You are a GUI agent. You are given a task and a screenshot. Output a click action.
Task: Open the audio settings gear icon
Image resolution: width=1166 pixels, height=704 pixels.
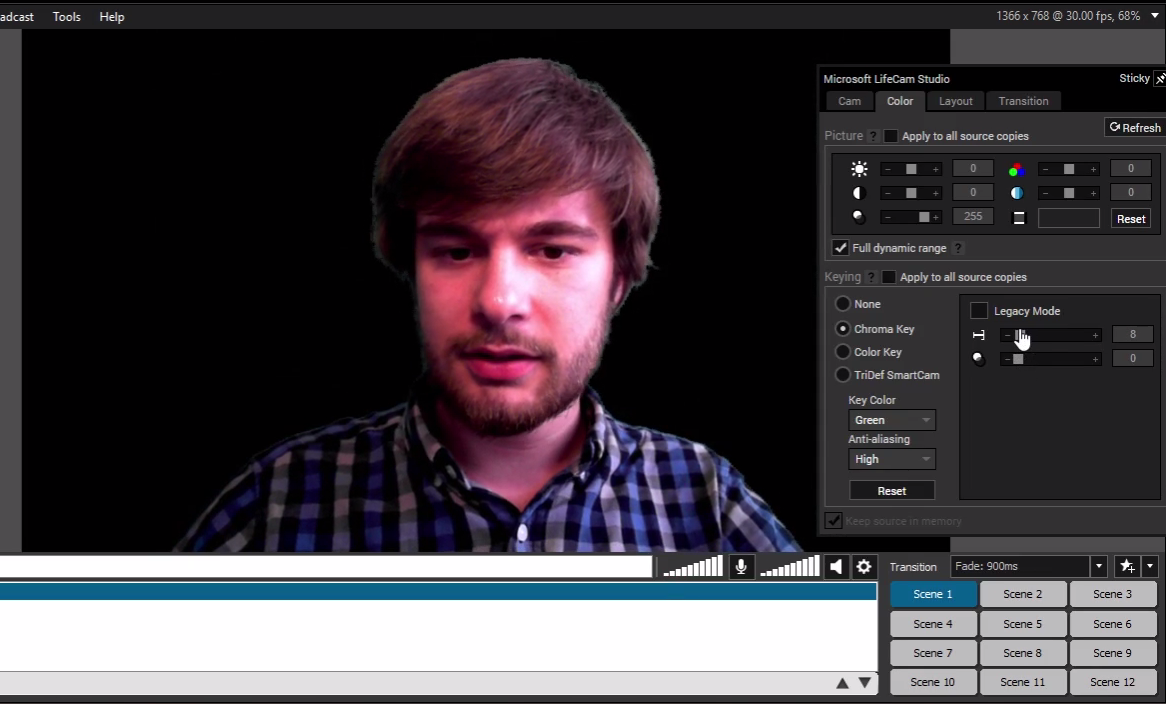click(863, 566)
